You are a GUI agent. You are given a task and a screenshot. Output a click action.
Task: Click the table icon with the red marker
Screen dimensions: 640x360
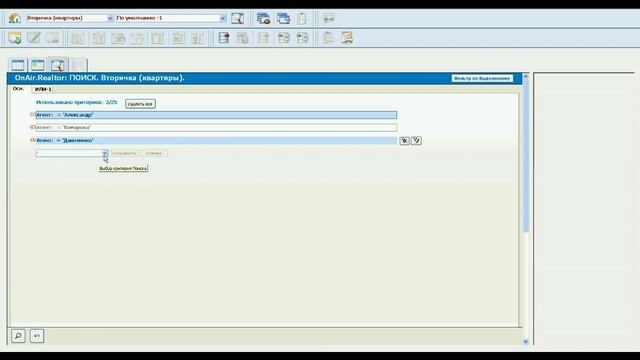(224, 38)
